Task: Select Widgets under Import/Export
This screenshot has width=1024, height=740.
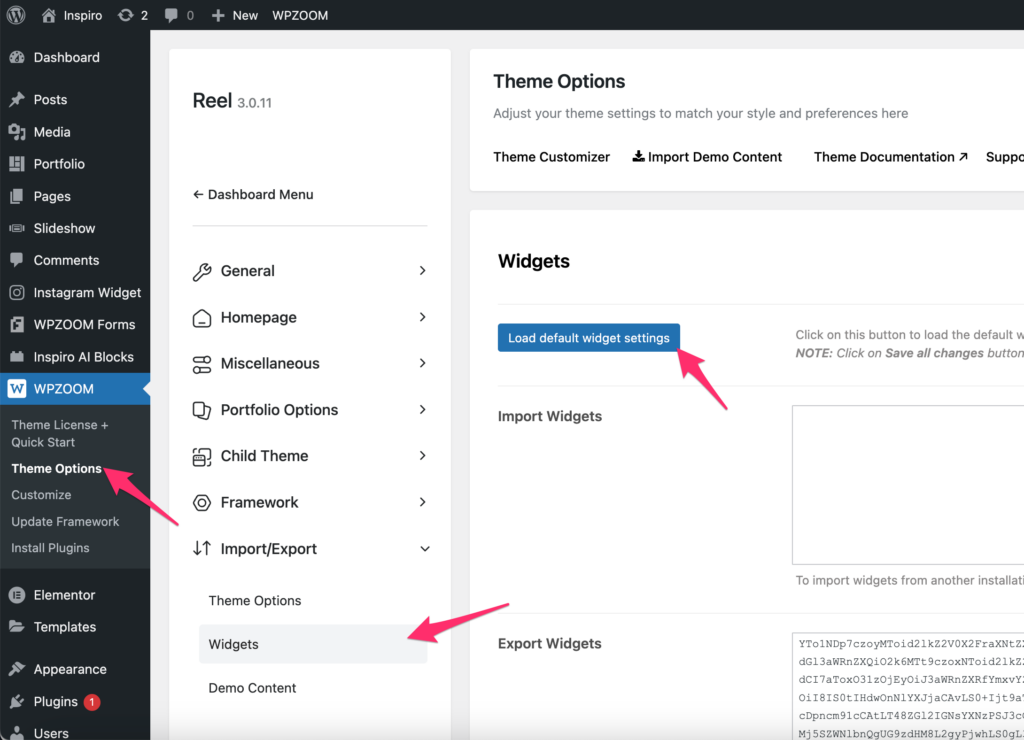Action: [x=234, y=644]
